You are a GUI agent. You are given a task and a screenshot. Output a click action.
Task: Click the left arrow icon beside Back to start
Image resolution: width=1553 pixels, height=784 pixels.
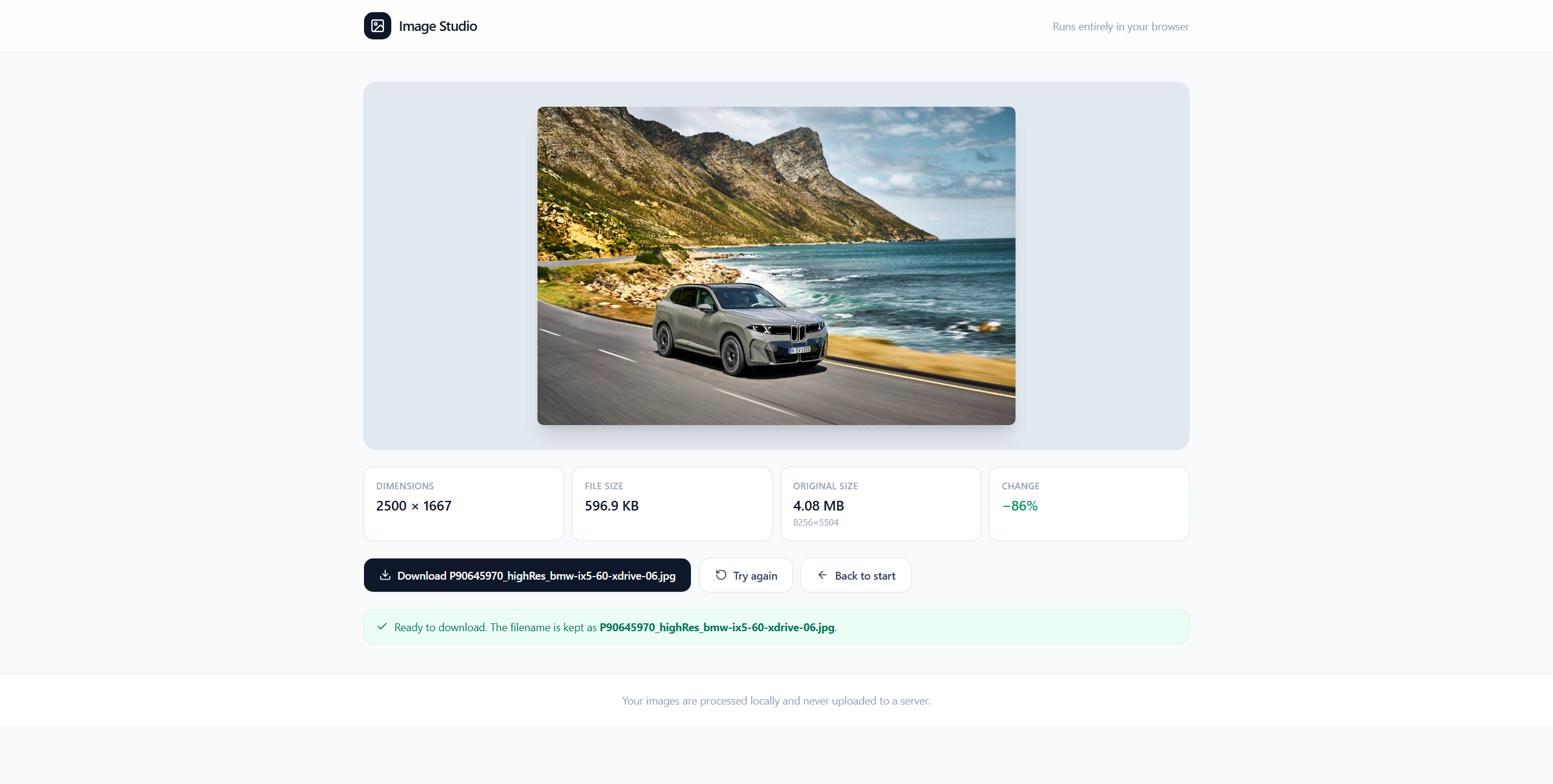coord(823,575)
